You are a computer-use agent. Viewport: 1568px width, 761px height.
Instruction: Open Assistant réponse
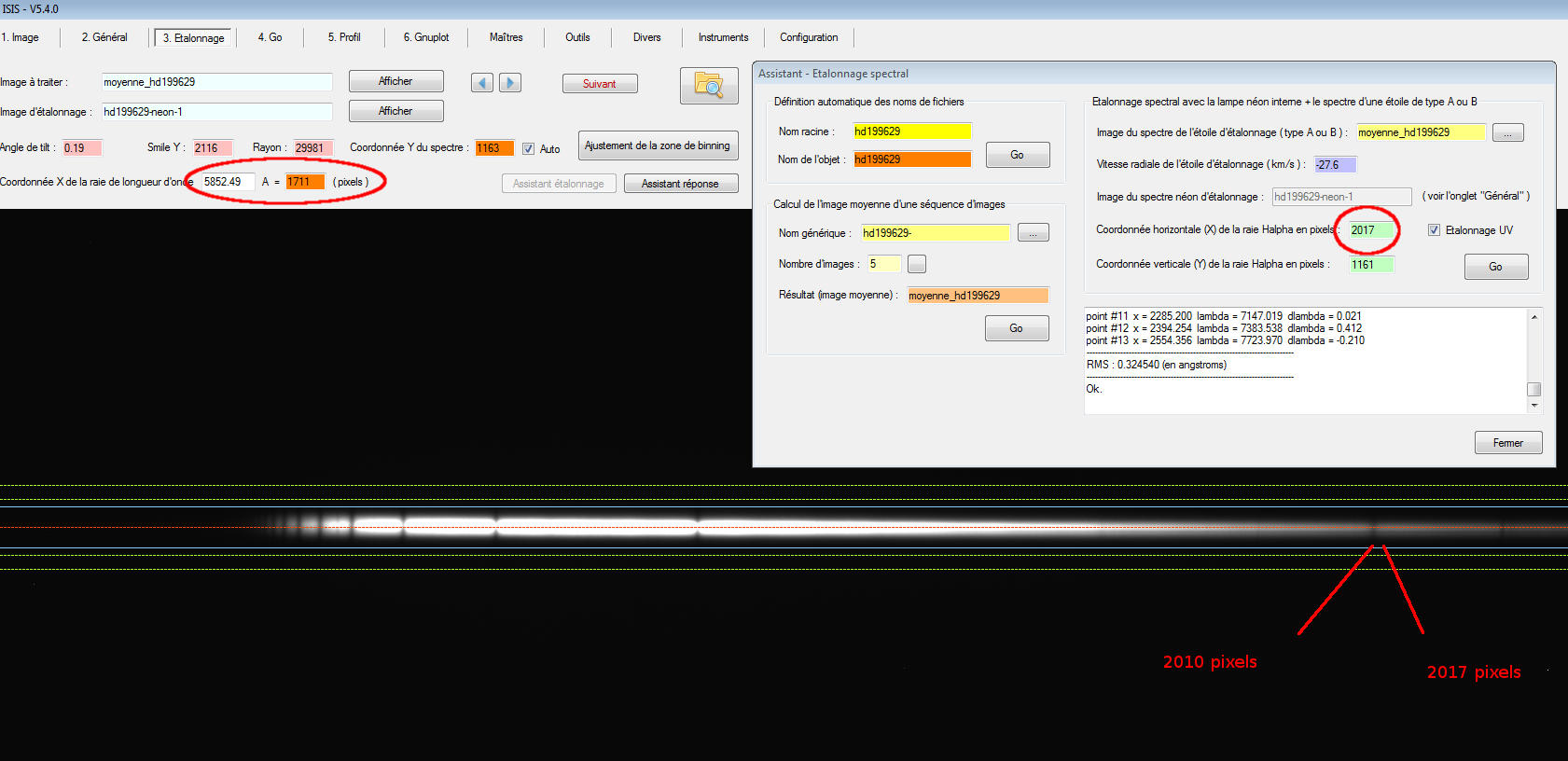(680, 184)
